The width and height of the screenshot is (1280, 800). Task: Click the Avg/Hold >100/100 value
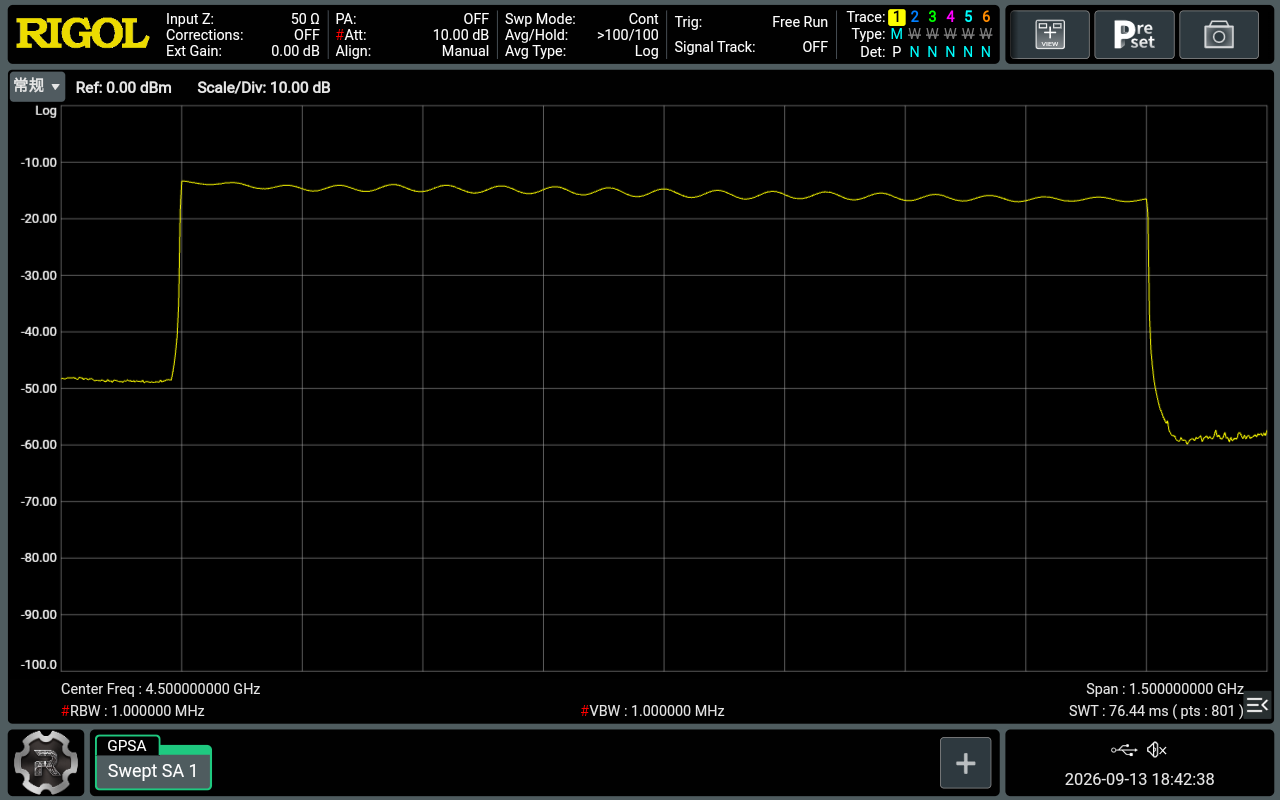(582, 35)
